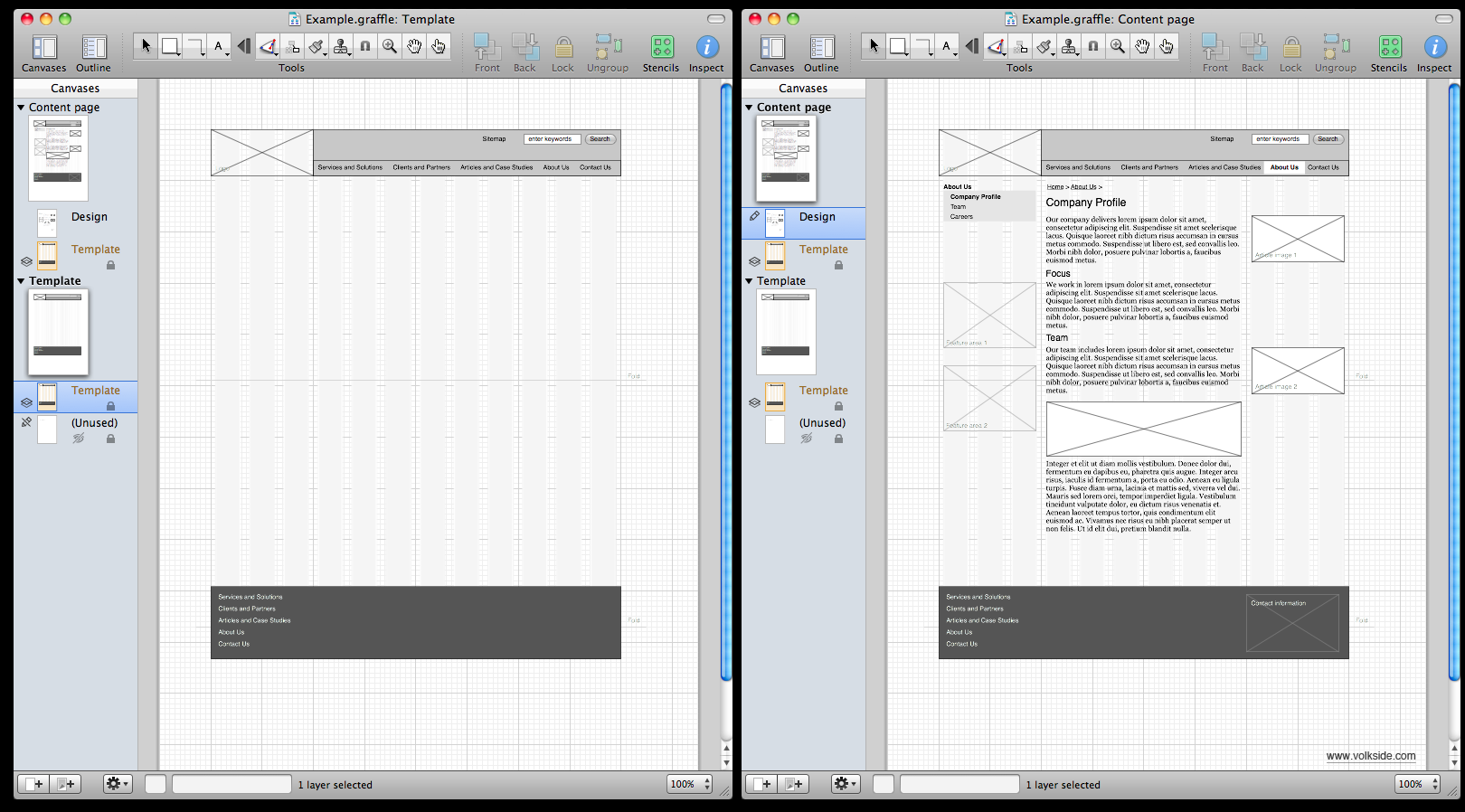The width and height of the screenshot is (1465, 812).
Task: Choose the Shape tool in Template window
Action: pyautogui.click(x=170, y=46)
